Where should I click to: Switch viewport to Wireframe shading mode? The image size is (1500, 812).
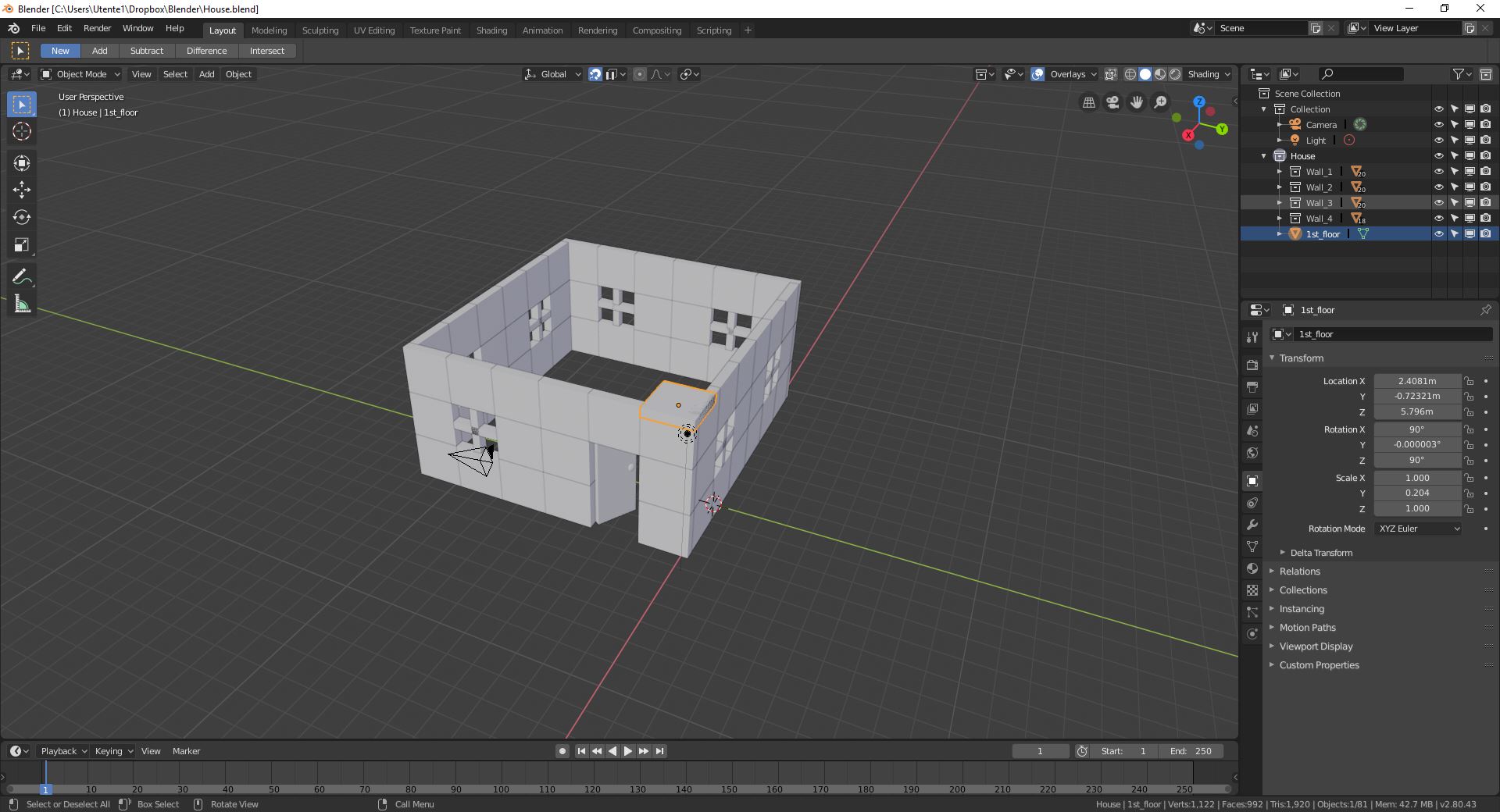pyautogui.click(x=1130, y=74)
